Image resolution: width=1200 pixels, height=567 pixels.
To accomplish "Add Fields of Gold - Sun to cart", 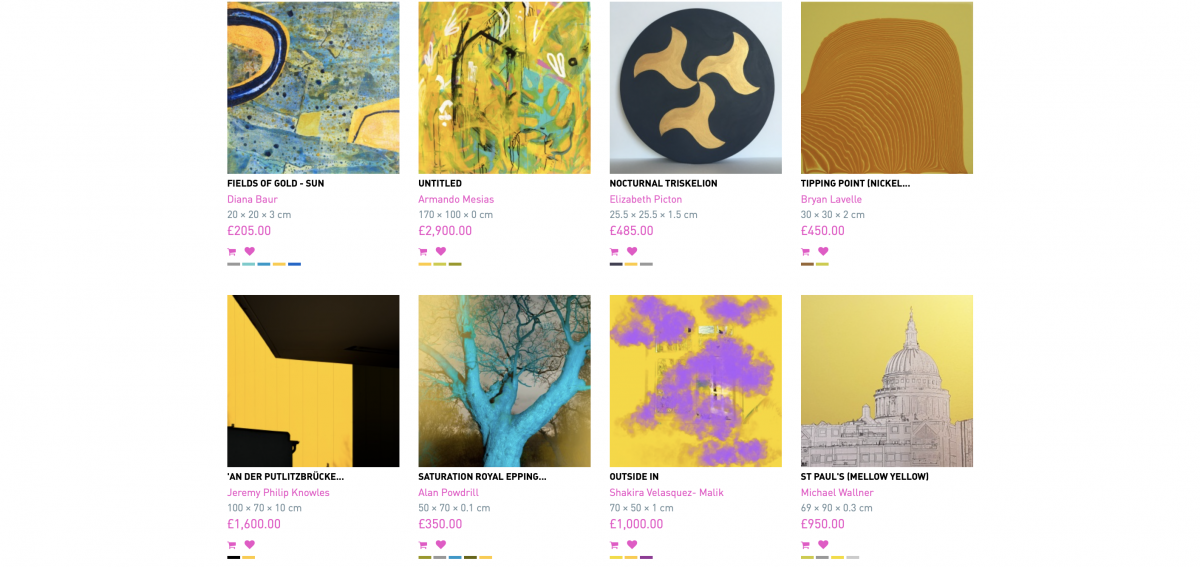I will (x=232, y=252).
